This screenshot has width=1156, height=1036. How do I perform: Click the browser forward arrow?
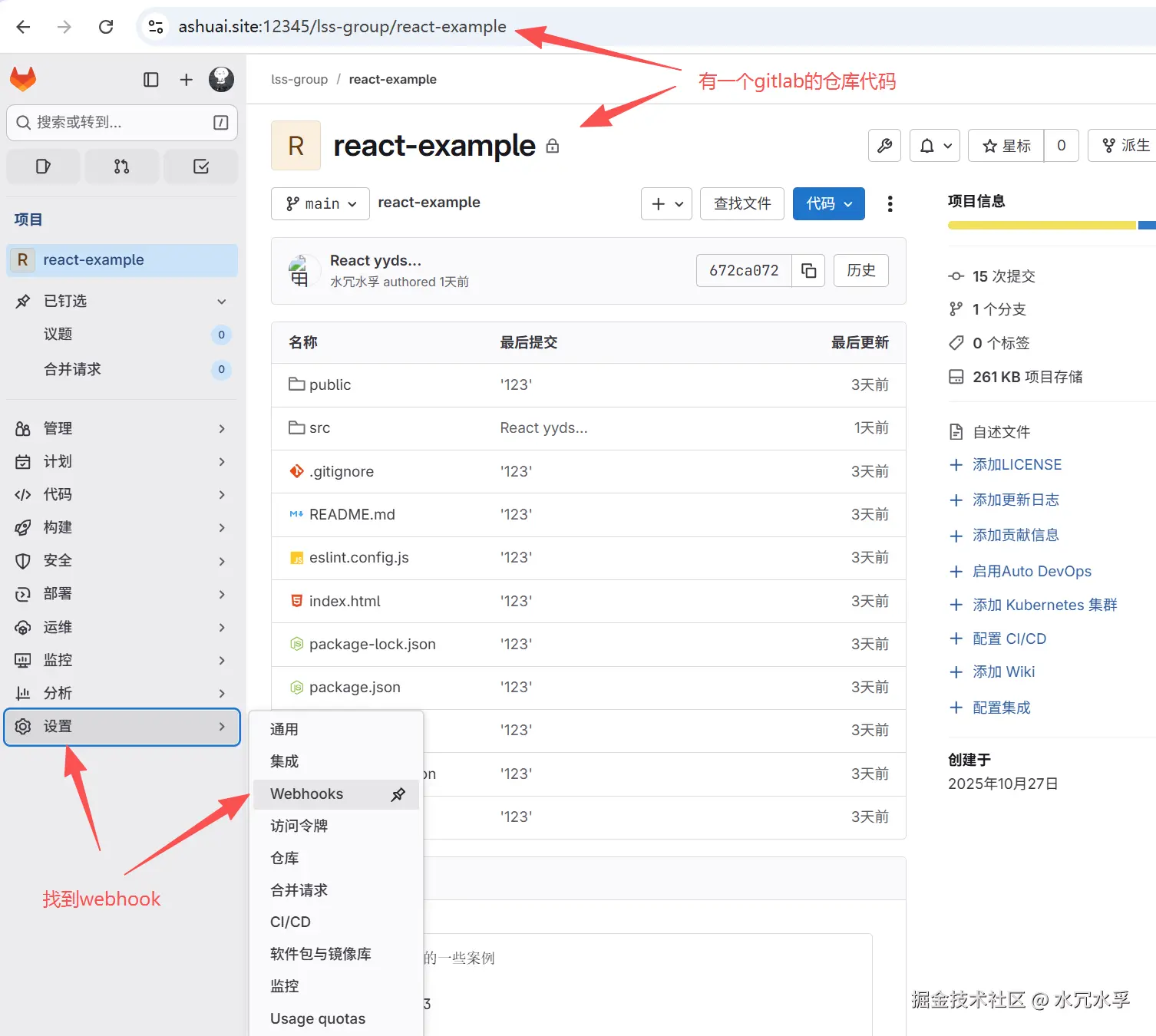pyautogui.click(x=64, y=27)
